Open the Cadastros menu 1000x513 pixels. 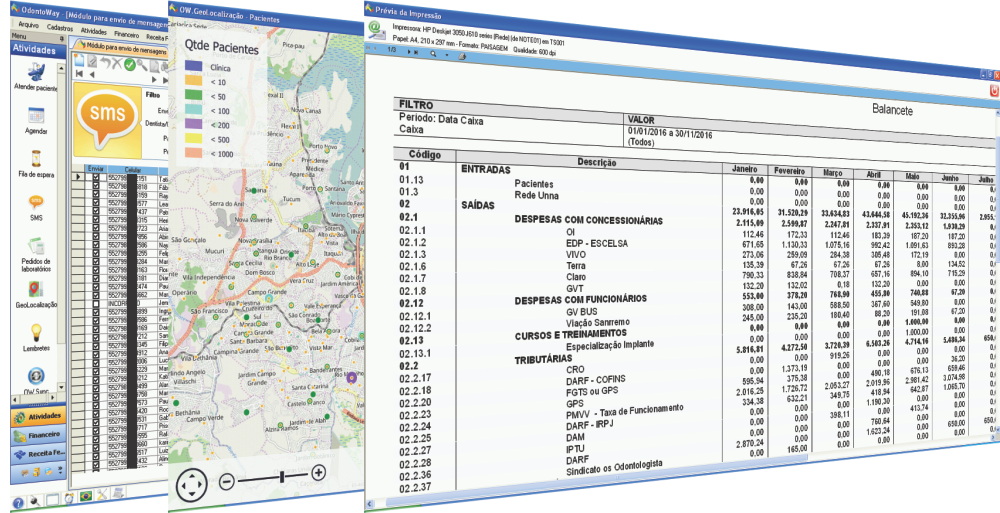point(60,27)
